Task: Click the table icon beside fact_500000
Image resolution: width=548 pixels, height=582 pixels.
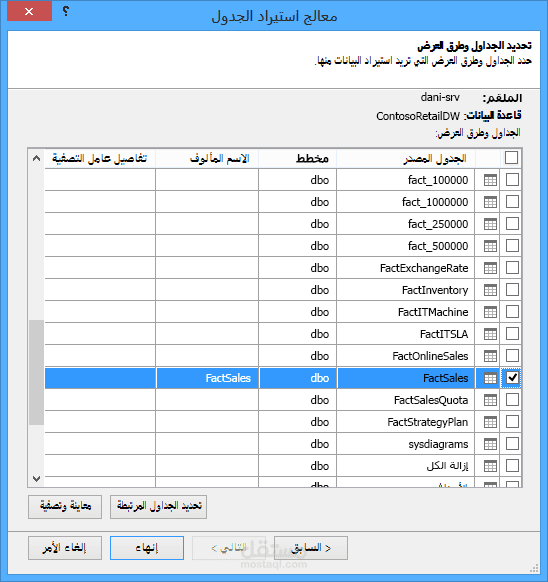Action: point(490,246)
